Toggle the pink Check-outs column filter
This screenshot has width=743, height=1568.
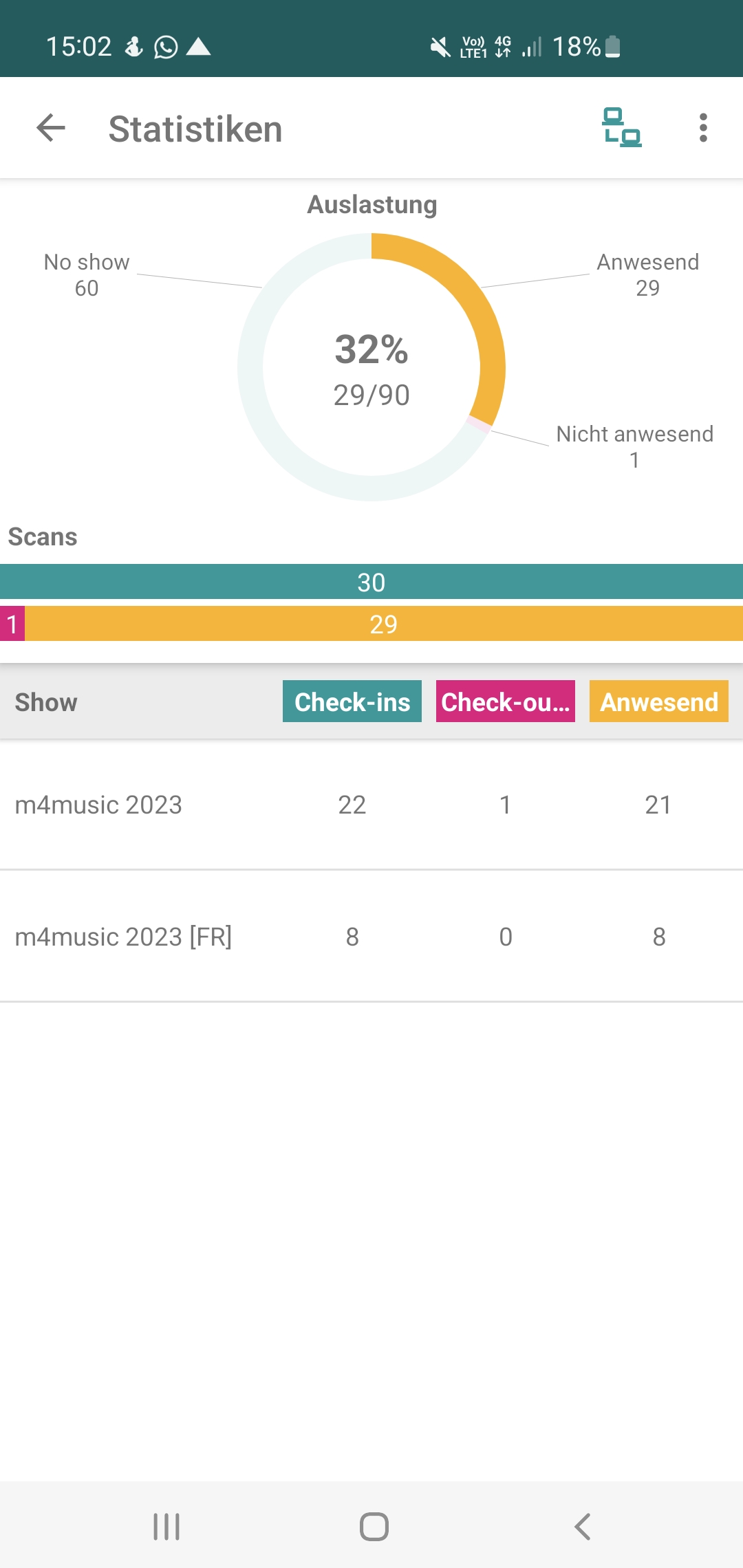click(506, 701)
